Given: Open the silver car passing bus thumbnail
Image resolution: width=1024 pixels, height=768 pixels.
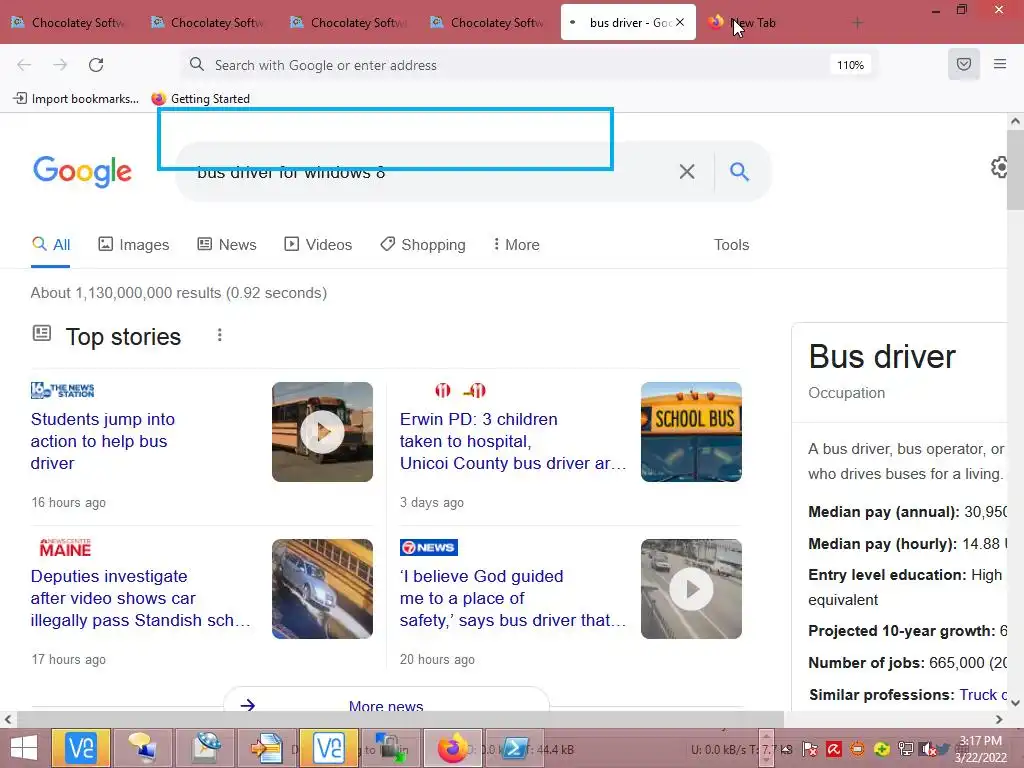Looking at the screenshot, I should point(322,588).
